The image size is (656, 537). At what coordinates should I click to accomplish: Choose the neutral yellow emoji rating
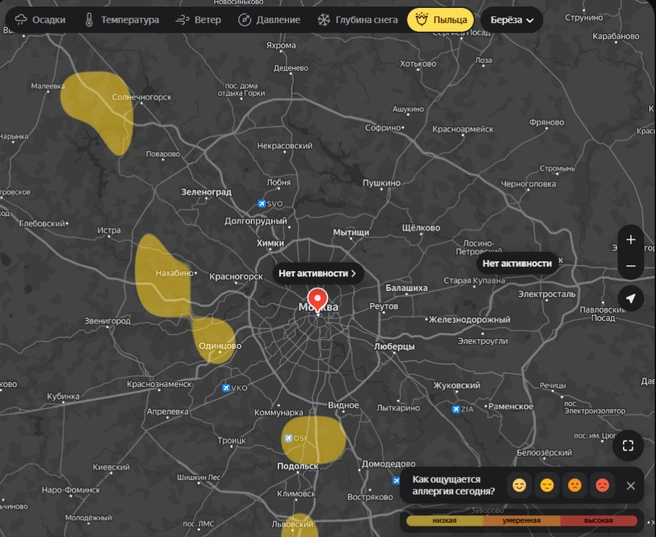tap(547, 486)
